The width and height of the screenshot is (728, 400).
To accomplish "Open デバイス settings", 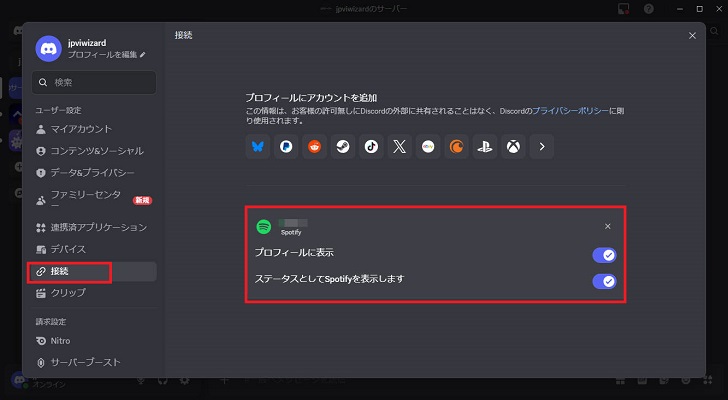I will [x=94, y=249].
